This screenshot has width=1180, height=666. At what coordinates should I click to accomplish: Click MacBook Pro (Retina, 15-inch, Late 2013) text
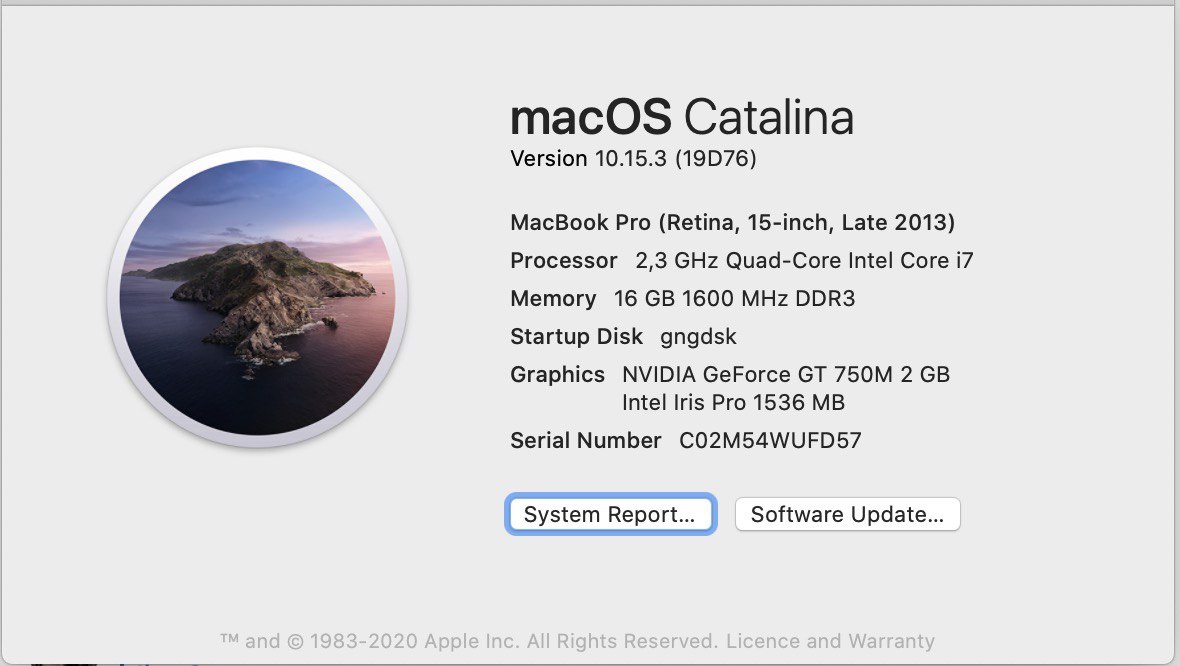pos(732,223)
